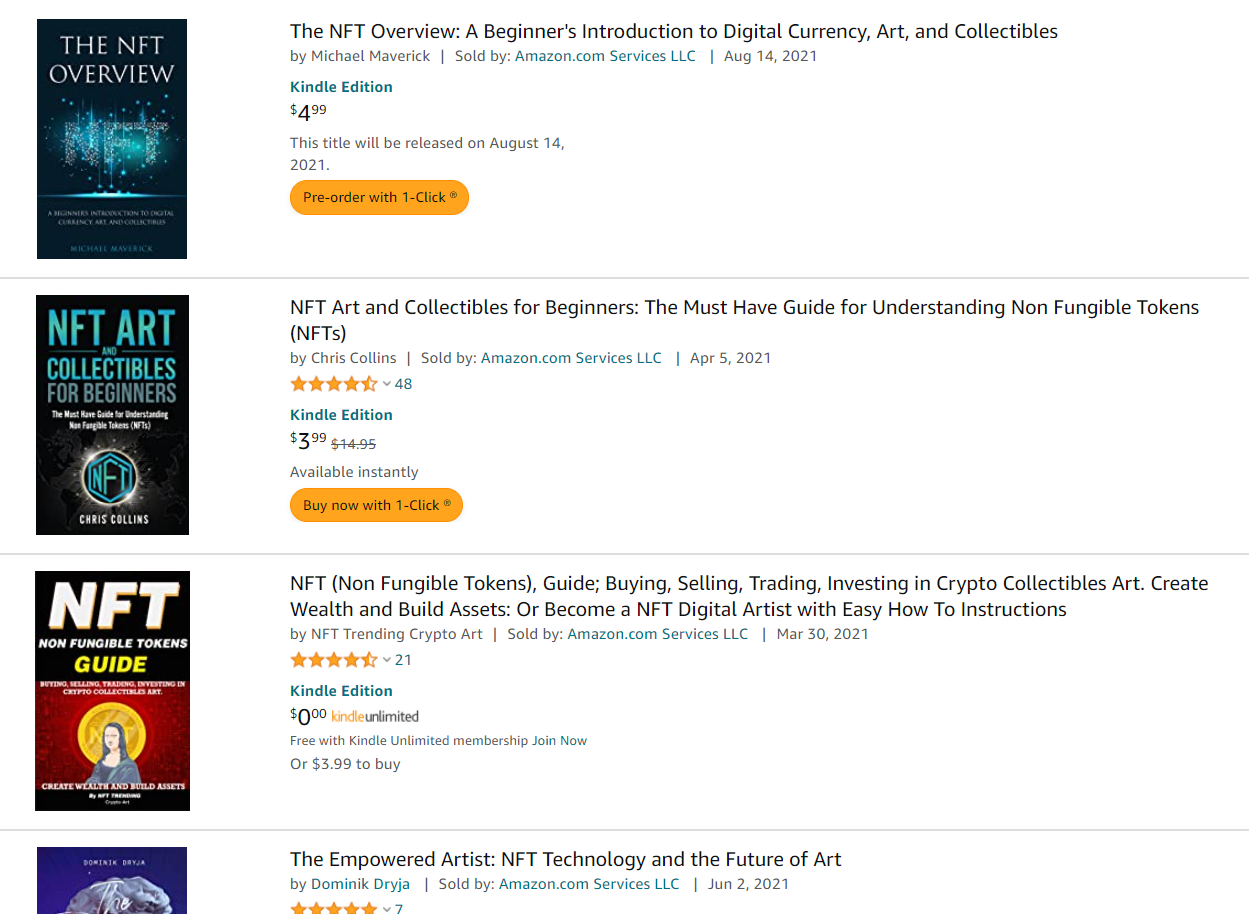Screen dimensions: 1250x914
Task: Click star rating icons for NFT Guide book
Action: [x=334, y=660]
